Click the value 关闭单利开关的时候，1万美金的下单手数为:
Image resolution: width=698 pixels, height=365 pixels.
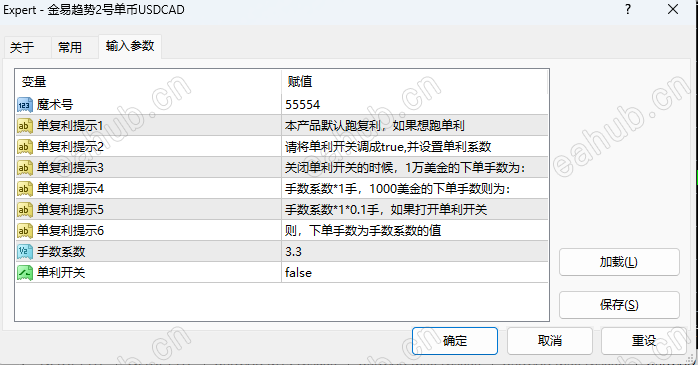[x=405, y=168]
